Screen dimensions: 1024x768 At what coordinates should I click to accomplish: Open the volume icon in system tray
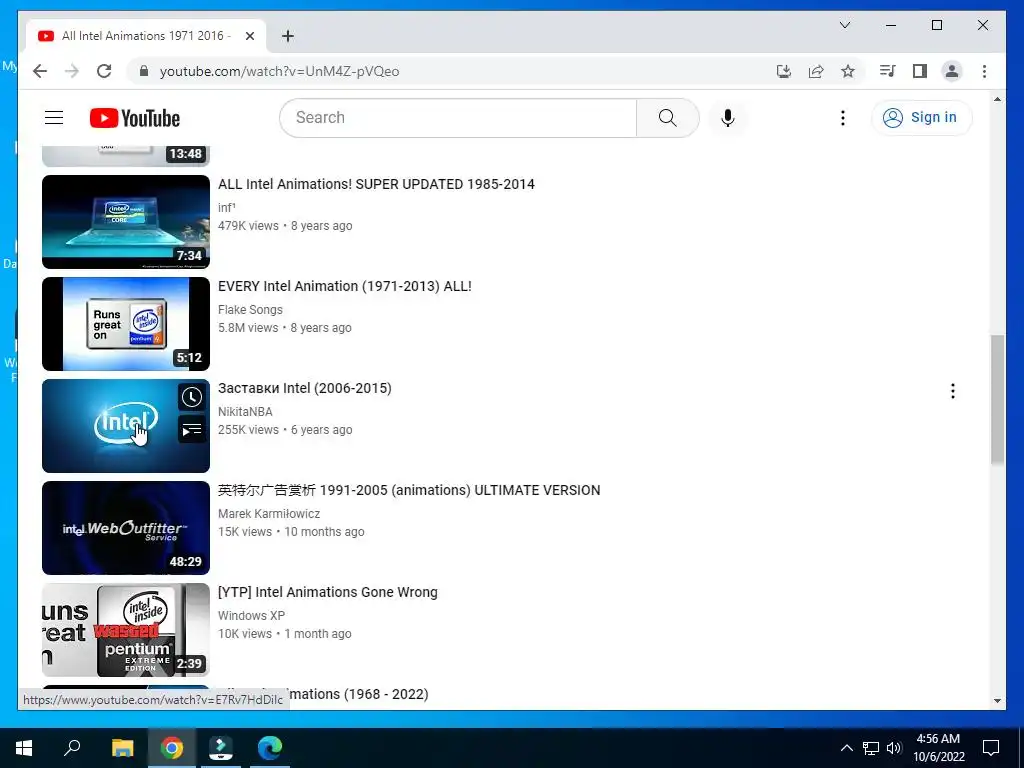coord(894,748)
